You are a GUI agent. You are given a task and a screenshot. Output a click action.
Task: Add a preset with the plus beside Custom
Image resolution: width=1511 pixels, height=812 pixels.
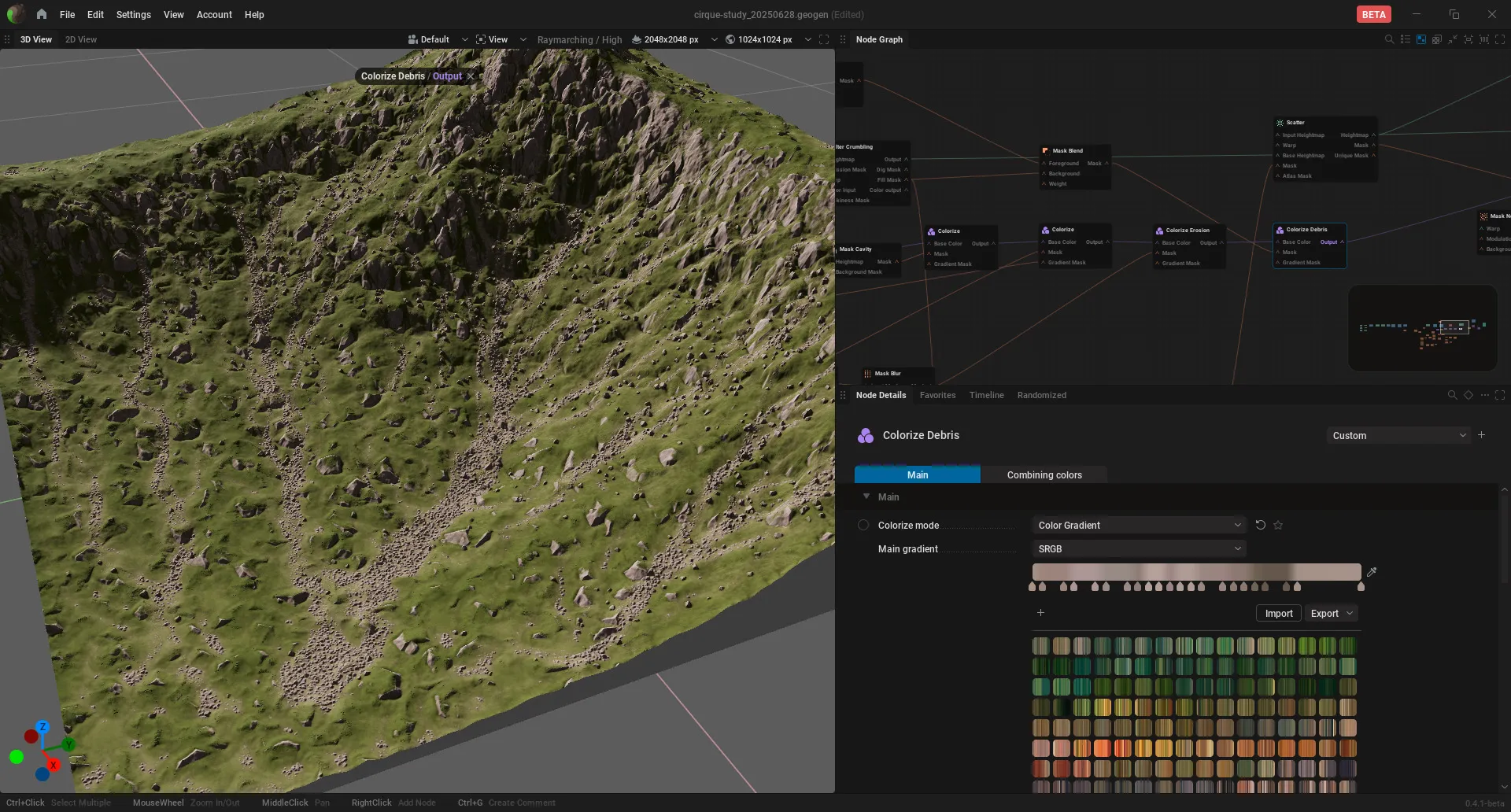click(1481, 435)
